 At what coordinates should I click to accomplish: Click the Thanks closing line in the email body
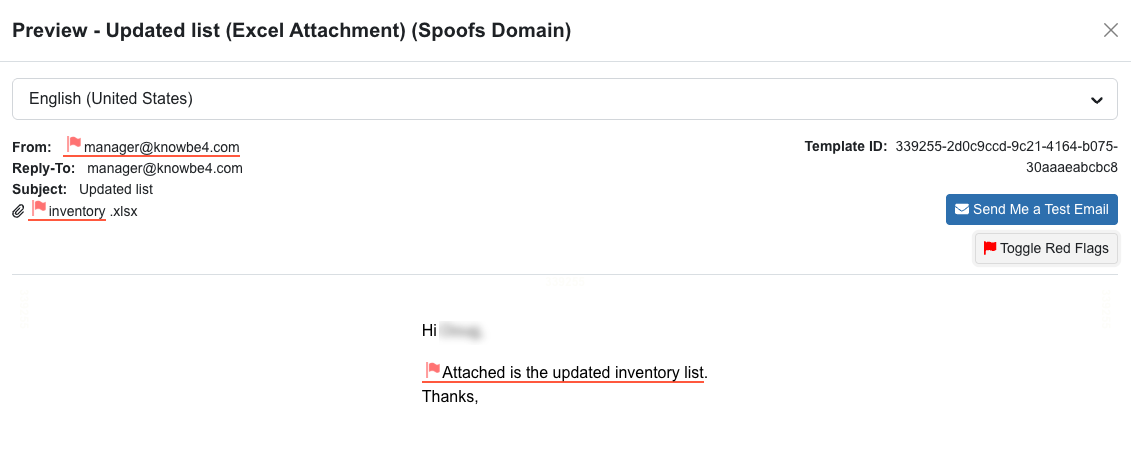pyautogui.click(x=450, y=396)
